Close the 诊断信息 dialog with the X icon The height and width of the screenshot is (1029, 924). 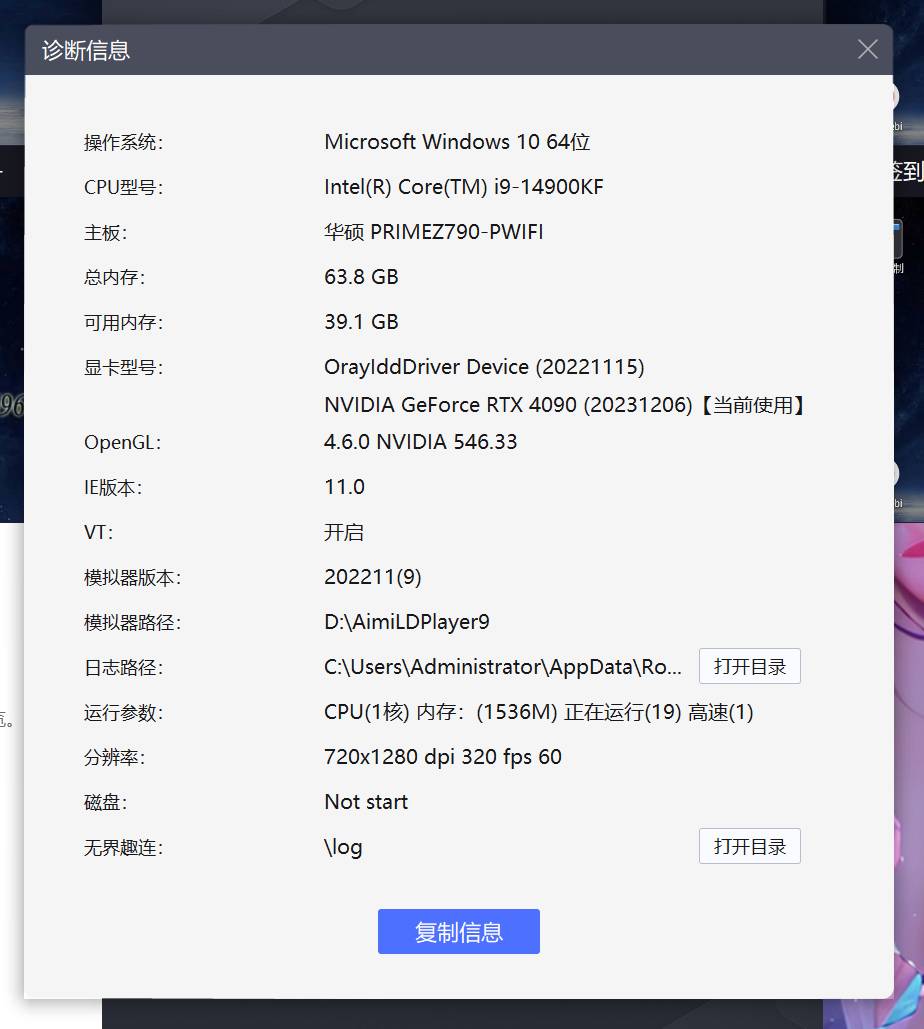coord(867,49)
